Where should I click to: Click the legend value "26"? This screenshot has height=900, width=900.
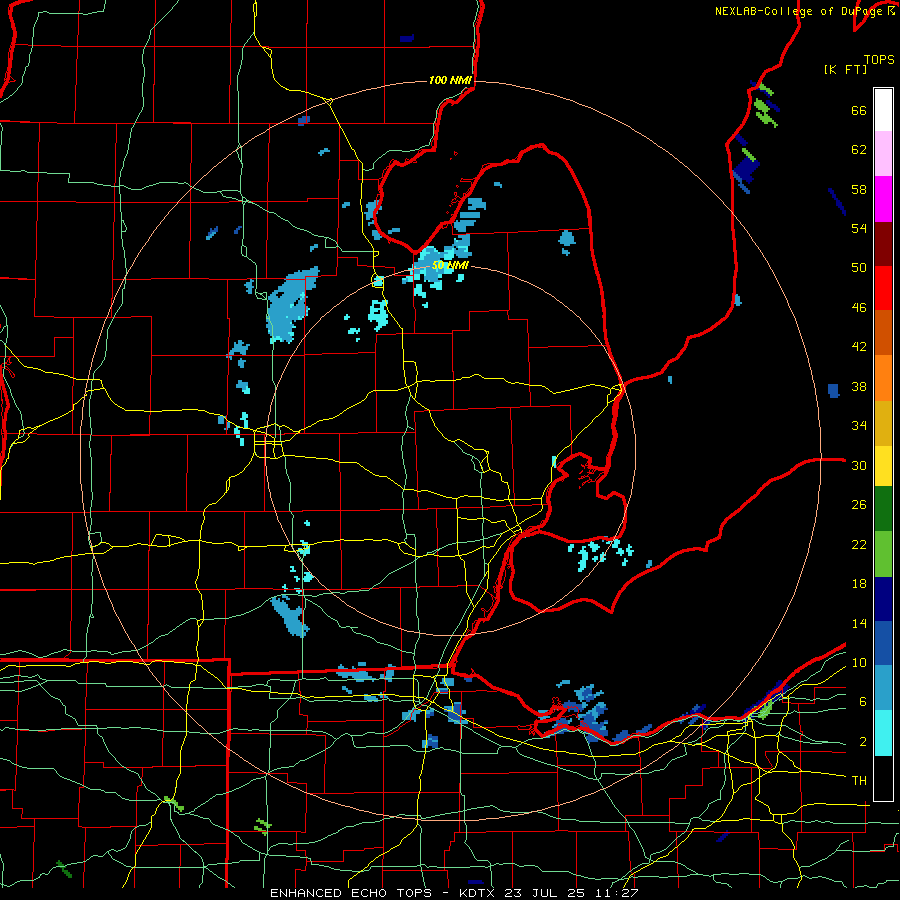coord(859,505)
